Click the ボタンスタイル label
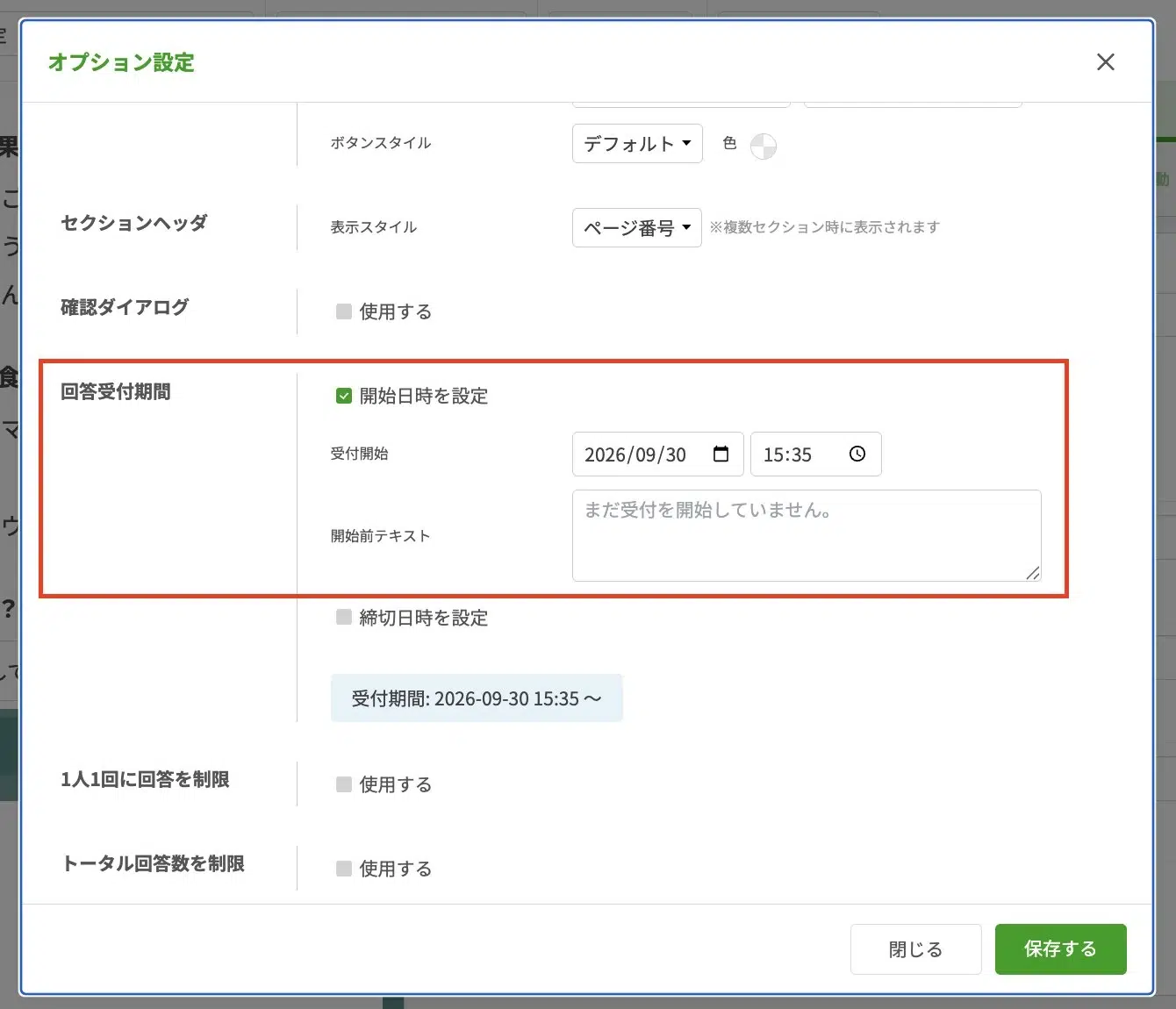This screenshot has width=1176, height=1009. (x=381, y=143)
